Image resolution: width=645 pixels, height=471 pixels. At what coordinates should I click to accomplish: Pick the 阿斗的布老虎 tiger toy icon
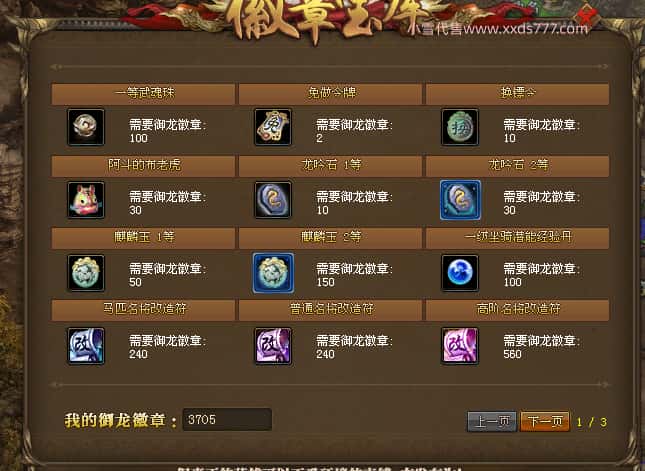pyautogui.click(x=86, y=200)
